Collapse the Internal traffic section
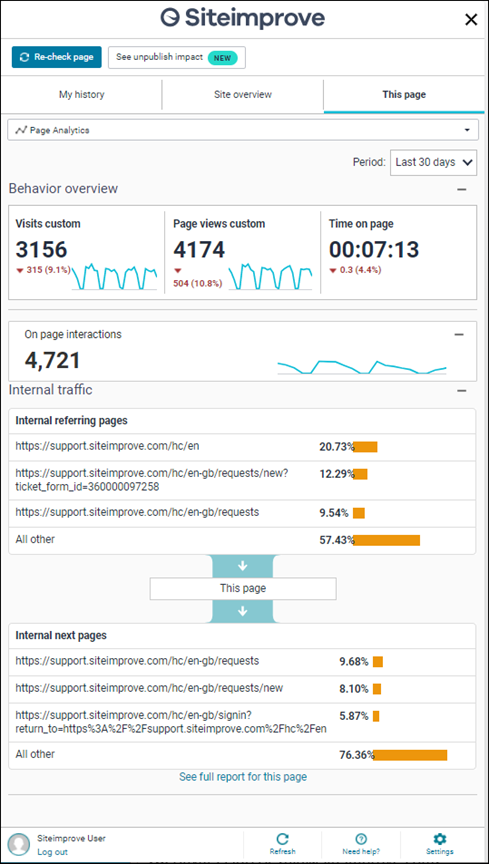489x864 pixels. [x=462, y=391]
